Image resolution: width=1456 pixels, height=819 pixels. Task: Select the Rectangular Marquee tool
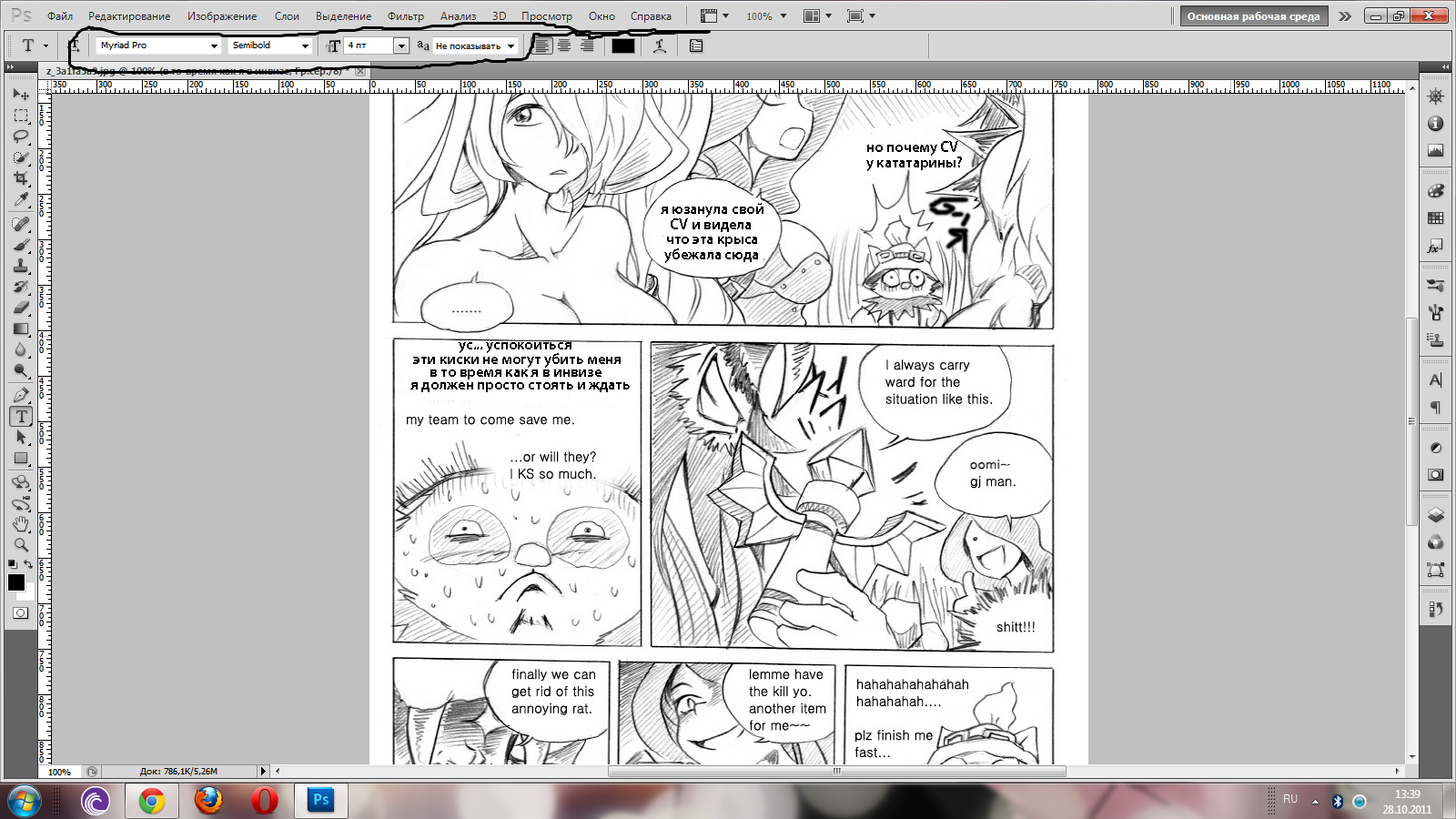point(21,116)
